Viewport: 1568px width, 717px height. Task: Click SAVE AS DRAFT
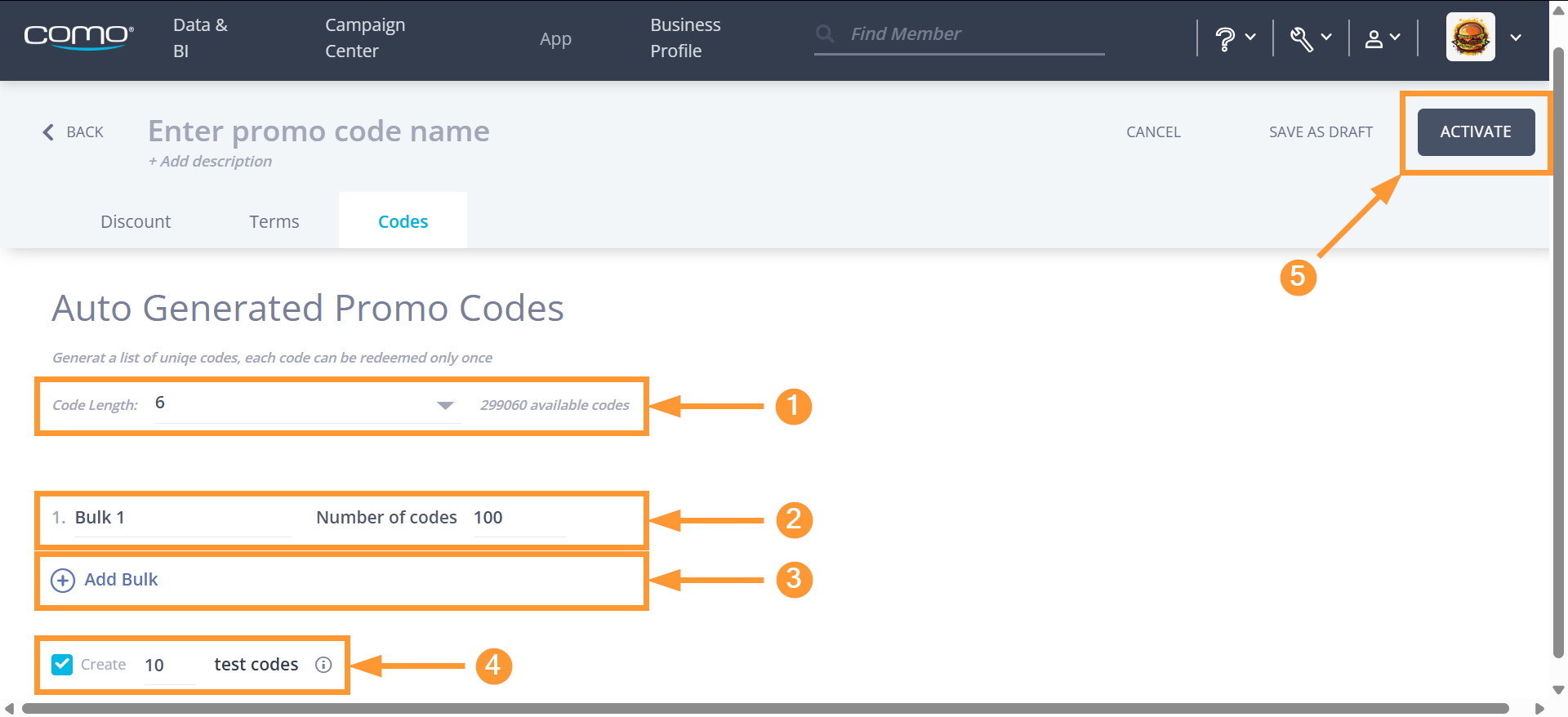coord(1321,132)
